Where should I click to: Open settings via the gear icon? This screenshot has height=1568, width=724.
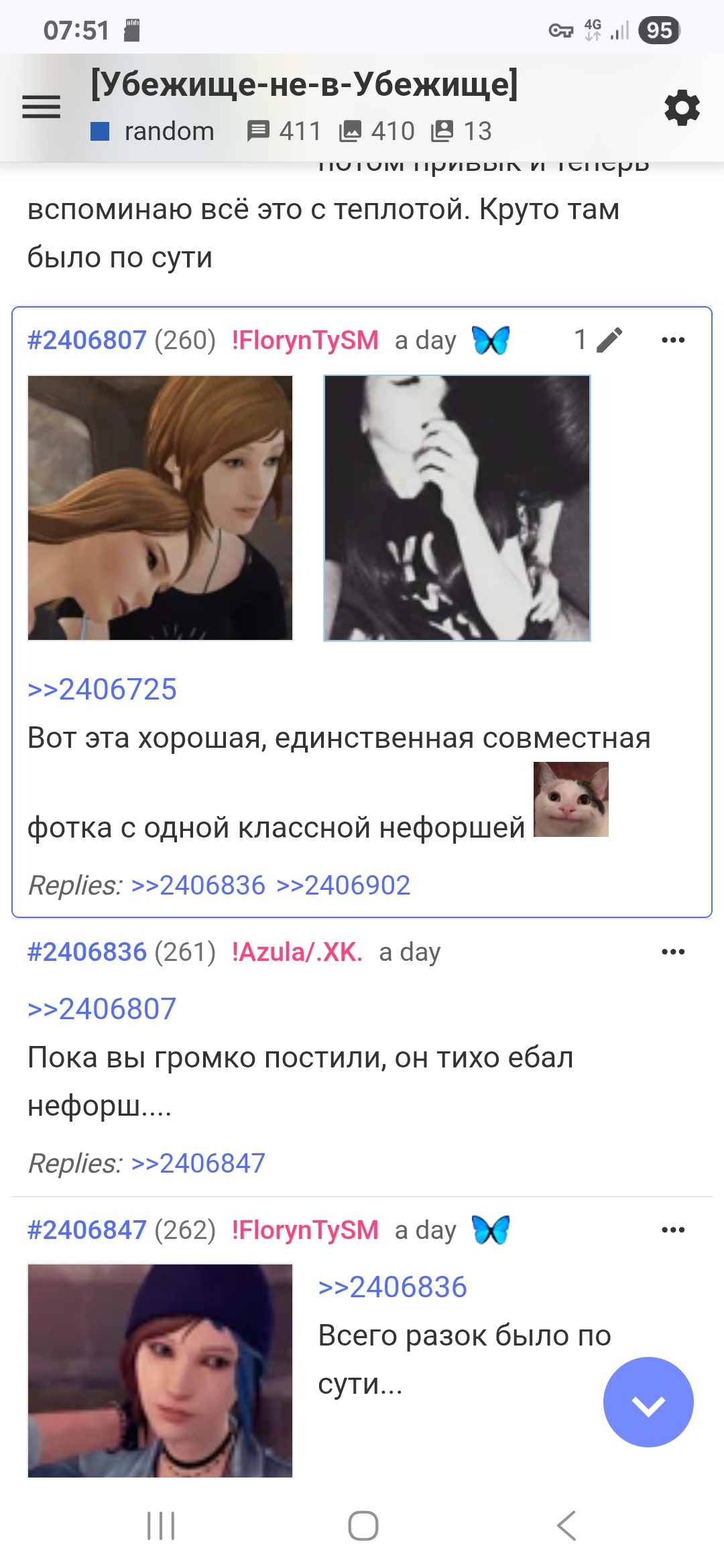[x=682, y=107]
